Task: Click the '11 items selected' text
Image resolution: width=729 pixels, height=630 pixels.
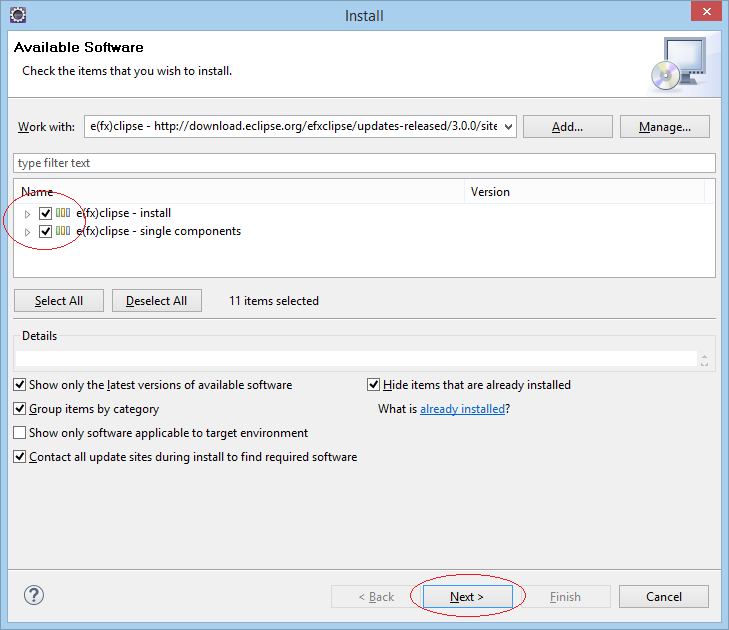Action: (274, 301)
